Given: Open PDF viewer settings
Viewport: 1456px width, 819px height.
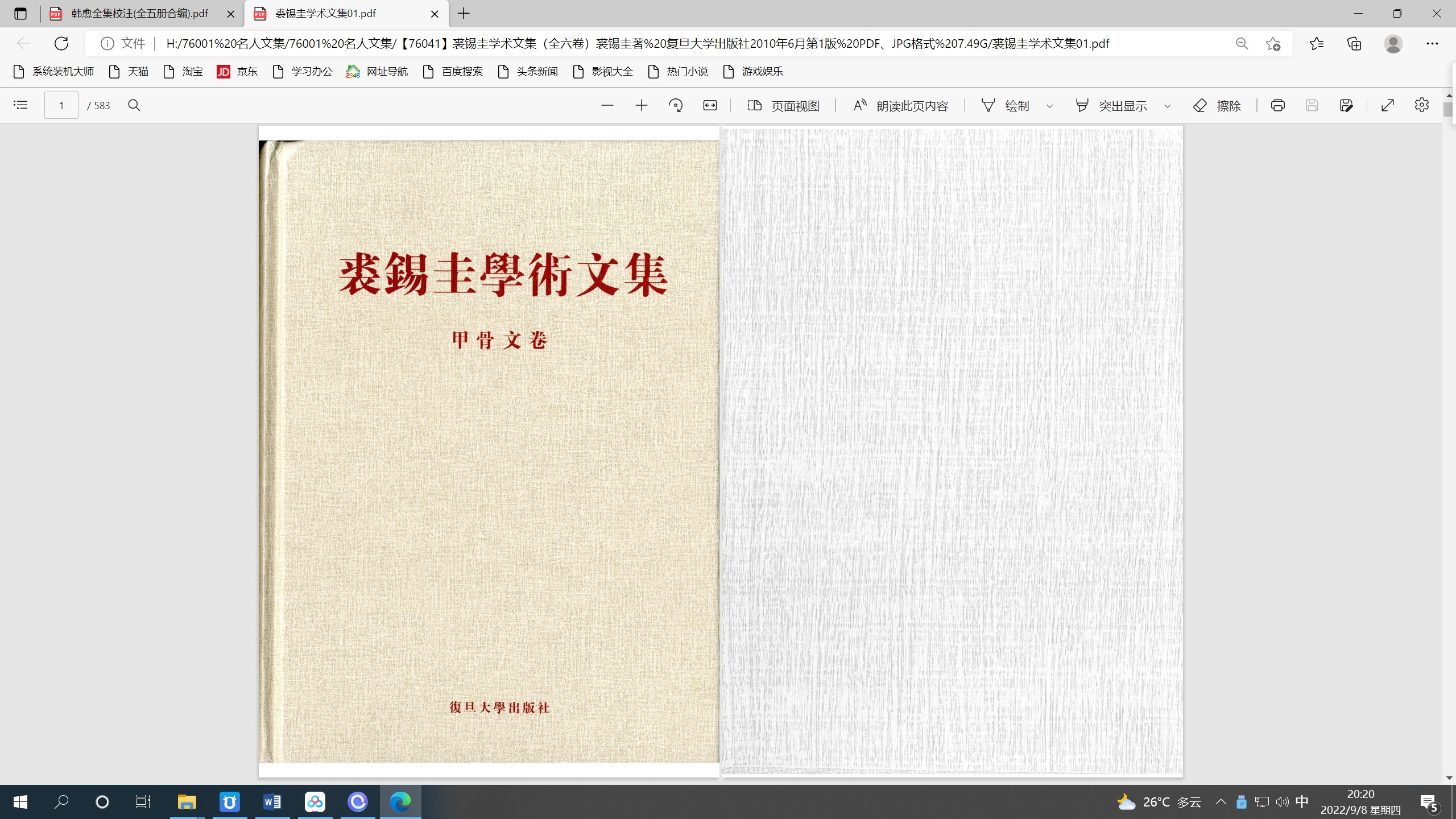Looking at the screenshot, I should [1421, 105].
